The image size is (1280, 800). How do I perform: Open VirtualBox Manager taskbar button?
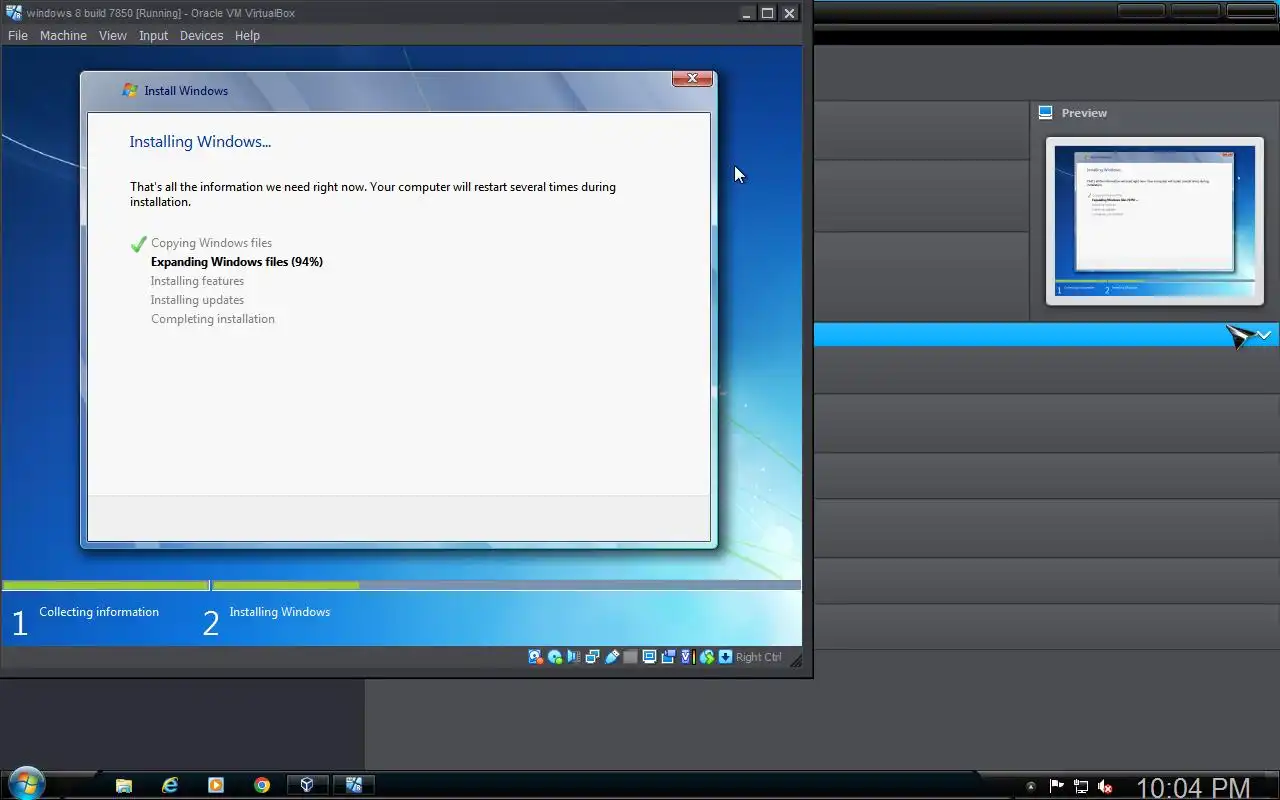coord(307,785)
